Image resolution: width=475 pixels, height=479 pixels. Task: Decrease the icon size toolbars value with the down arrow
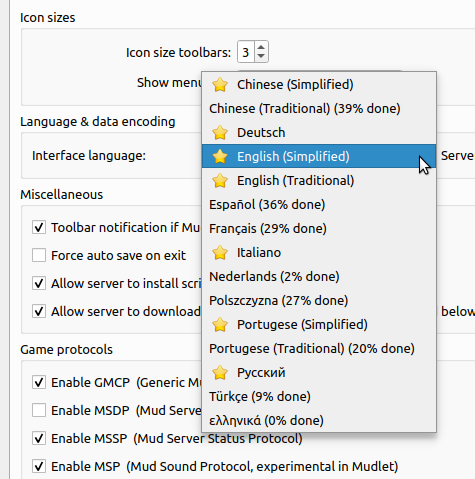tap(261, 57)
